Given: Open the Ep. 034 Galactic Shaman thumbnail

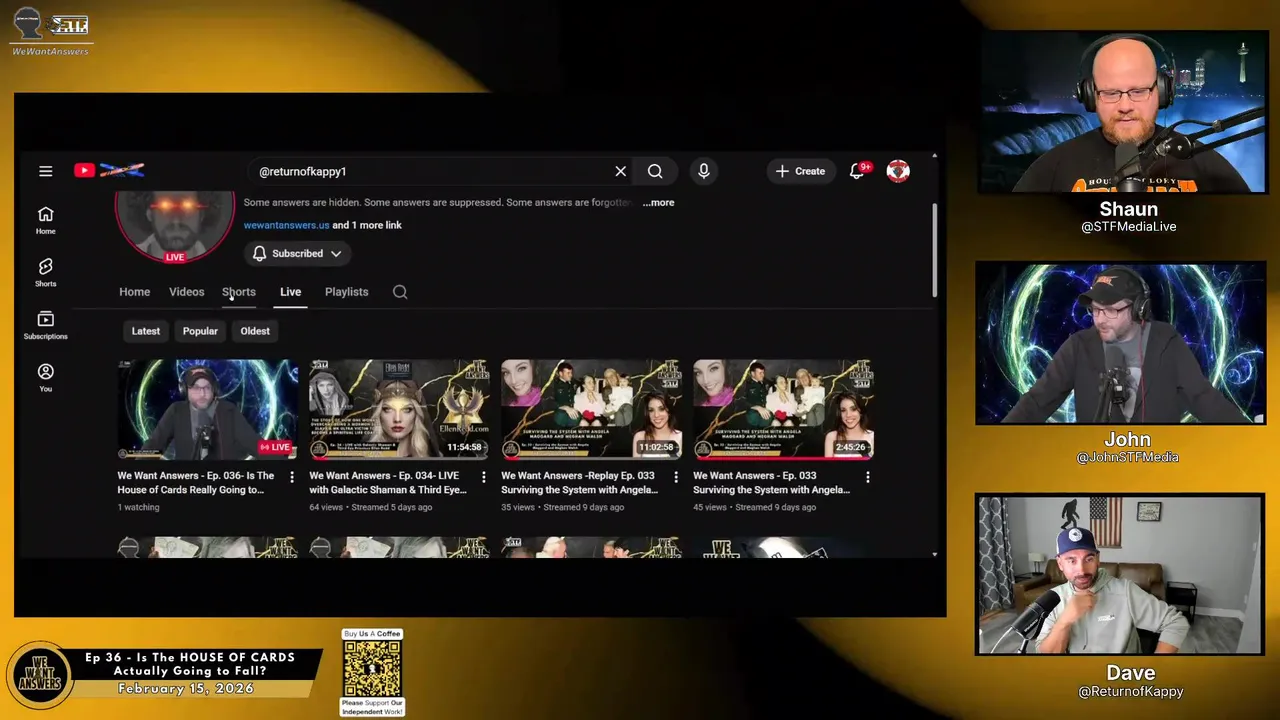Looking at the screenshot, I should point(400,409).
